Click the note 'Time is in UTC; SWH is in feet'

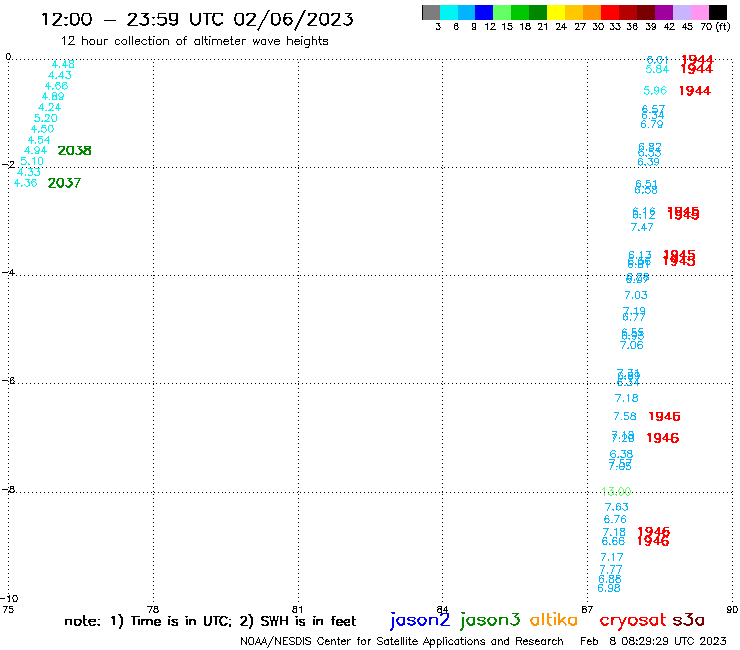click(x=210, y=621)
